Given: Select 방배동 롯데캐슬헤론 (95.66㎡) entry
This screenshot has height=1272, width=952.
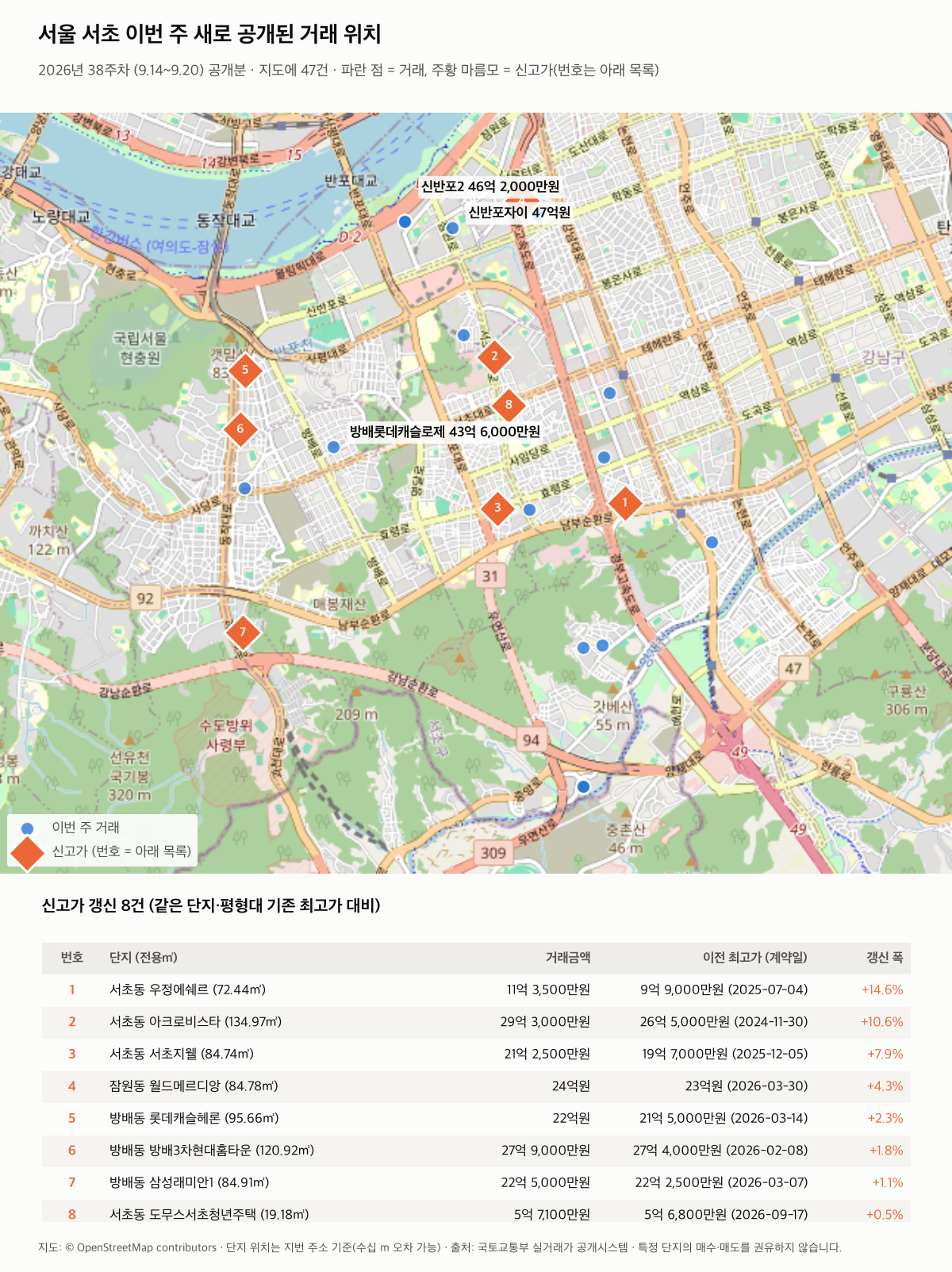Looking at the screenshot, I should tap(194, 1118).
